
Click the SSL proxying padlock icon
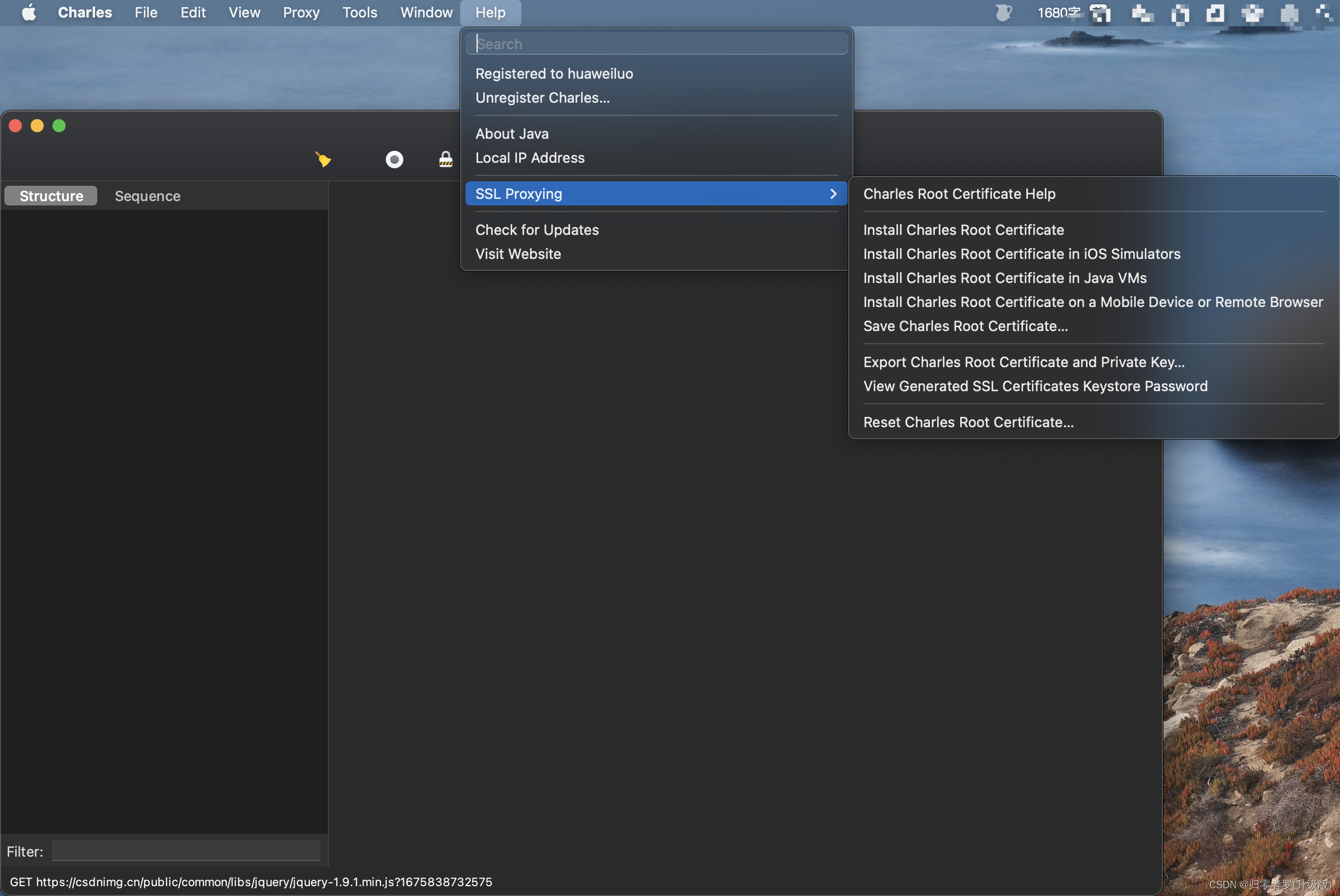point(446,160)
